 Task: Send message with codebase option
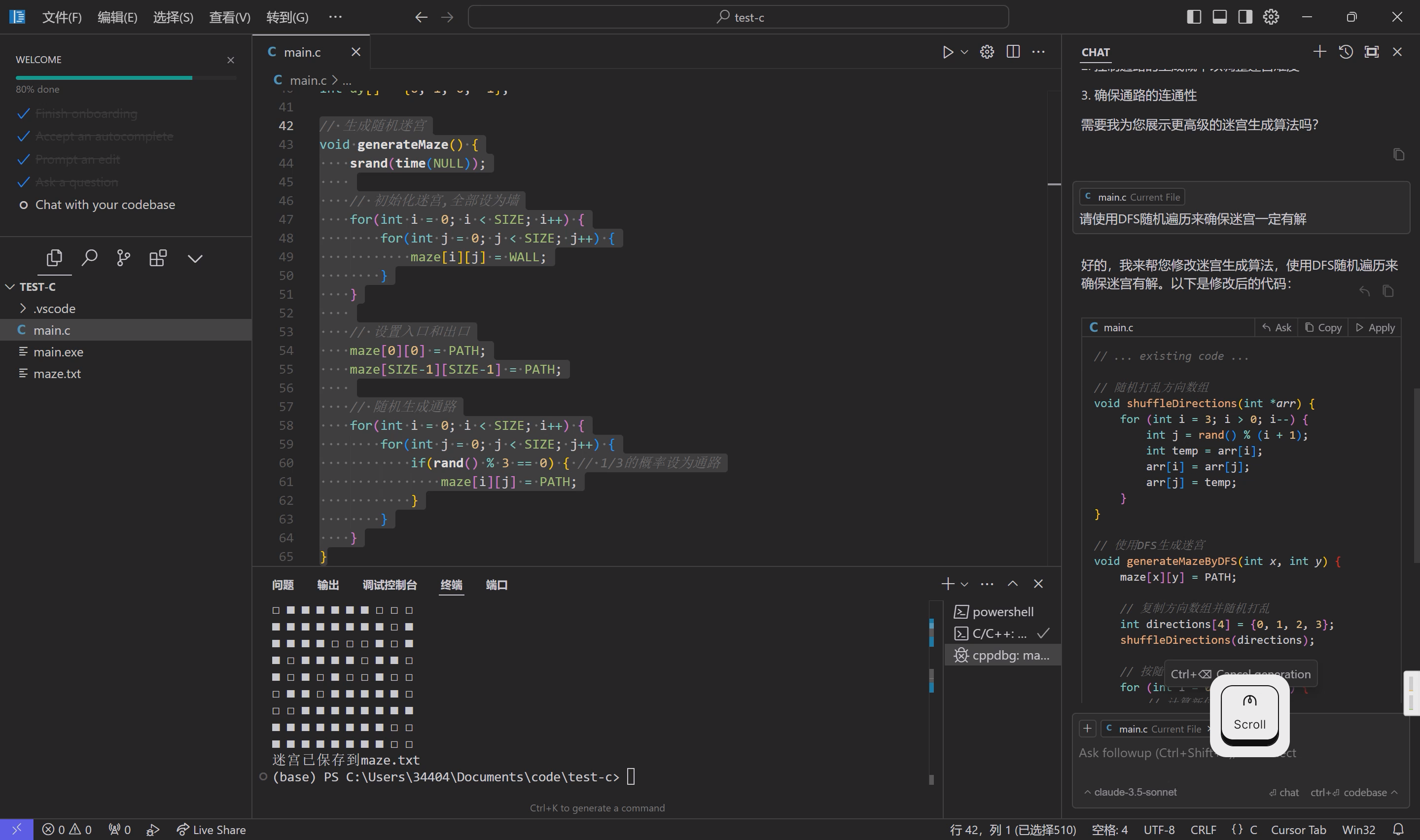click(1354, 793)
